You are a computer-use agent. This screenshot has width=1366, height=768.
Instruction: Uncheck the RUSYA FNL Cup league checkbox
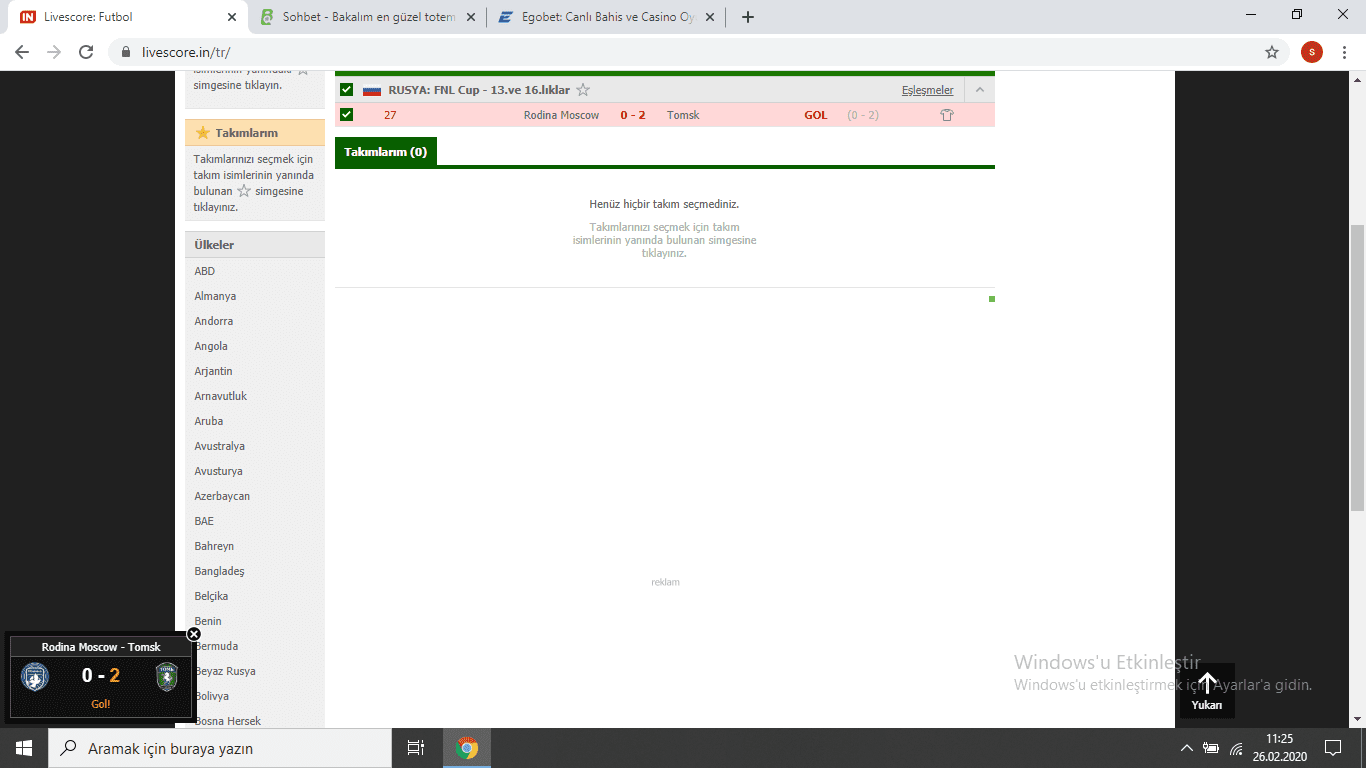tap(347, 90)
